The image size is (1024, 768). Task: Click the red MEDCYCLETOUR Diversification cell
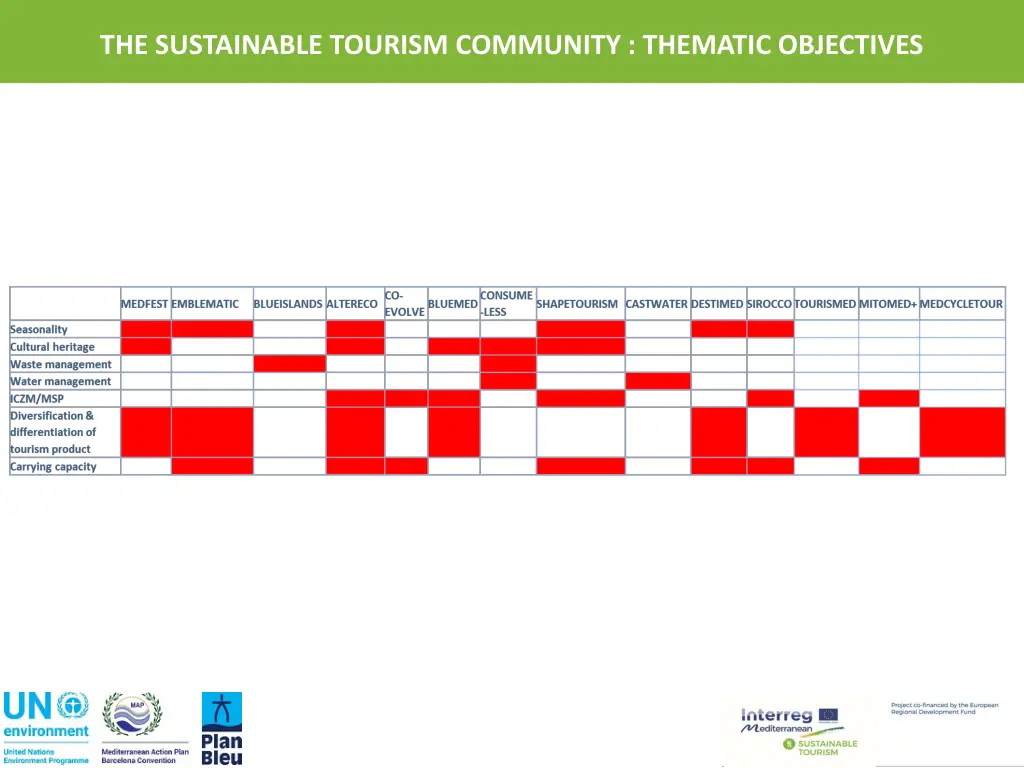click(x=962, y=432)
